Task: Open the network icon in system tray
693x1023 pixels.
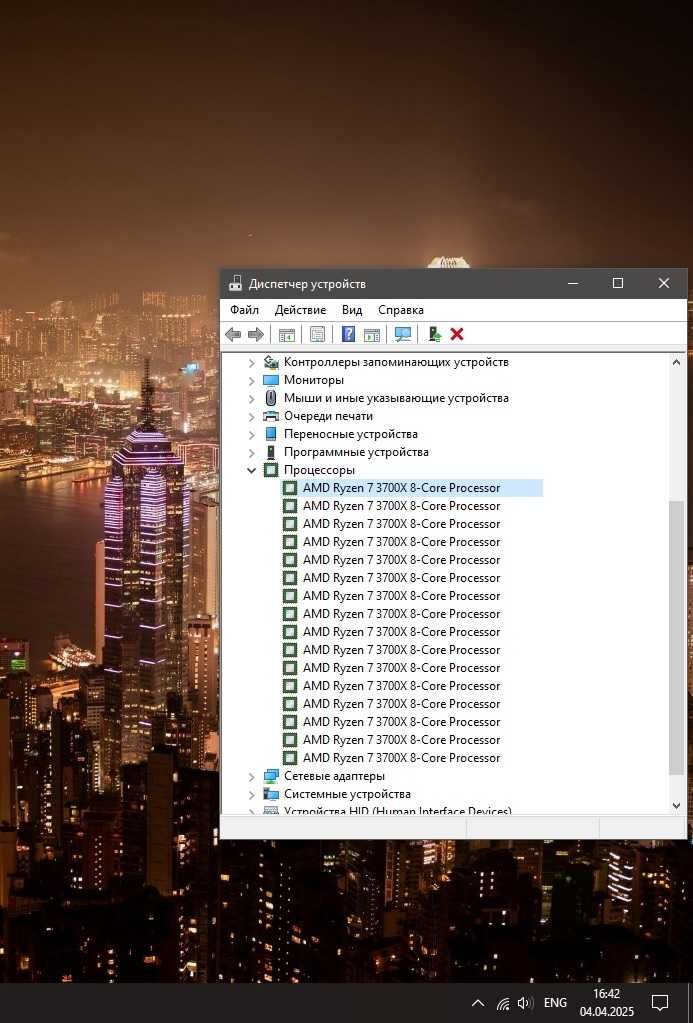Action: [502, 1003]
